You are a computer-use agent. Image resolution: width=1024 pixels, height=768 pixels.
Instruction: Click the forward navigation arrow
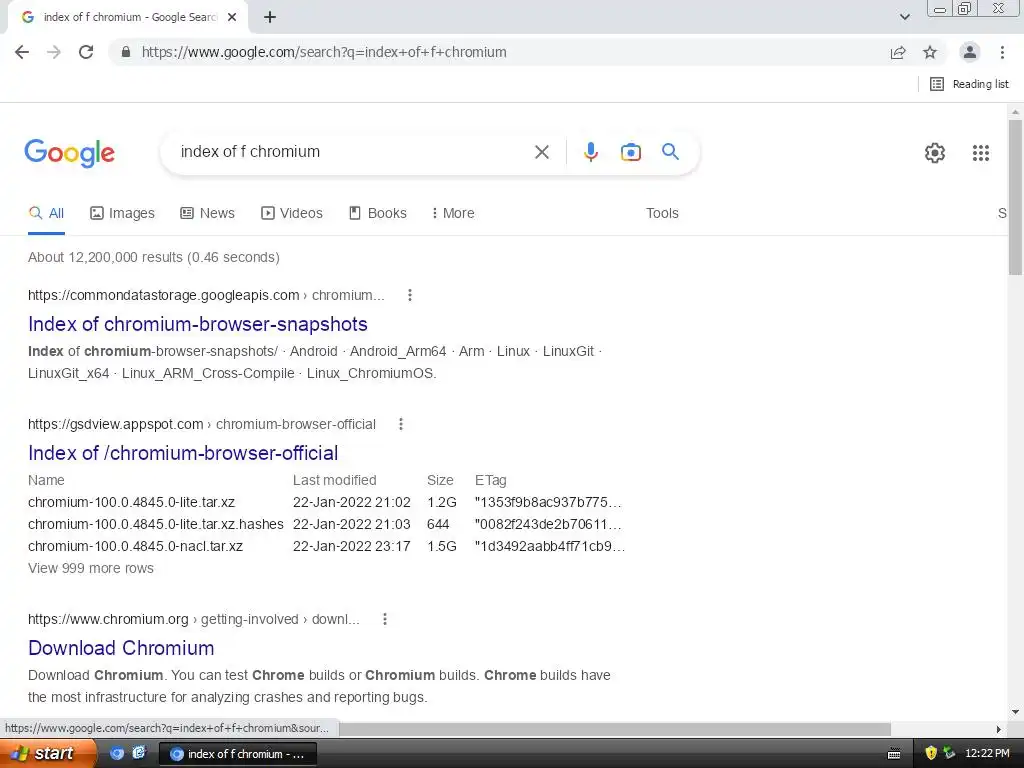[54, 52]
